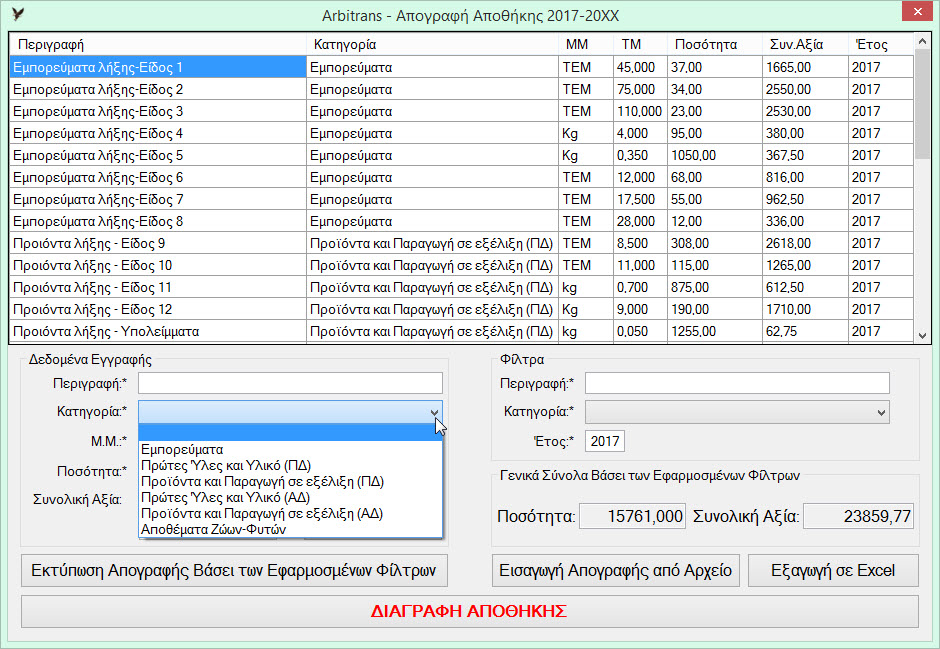
Task: Click the Συν.Αξία cell 62,75
Action: tap(805, 331)
